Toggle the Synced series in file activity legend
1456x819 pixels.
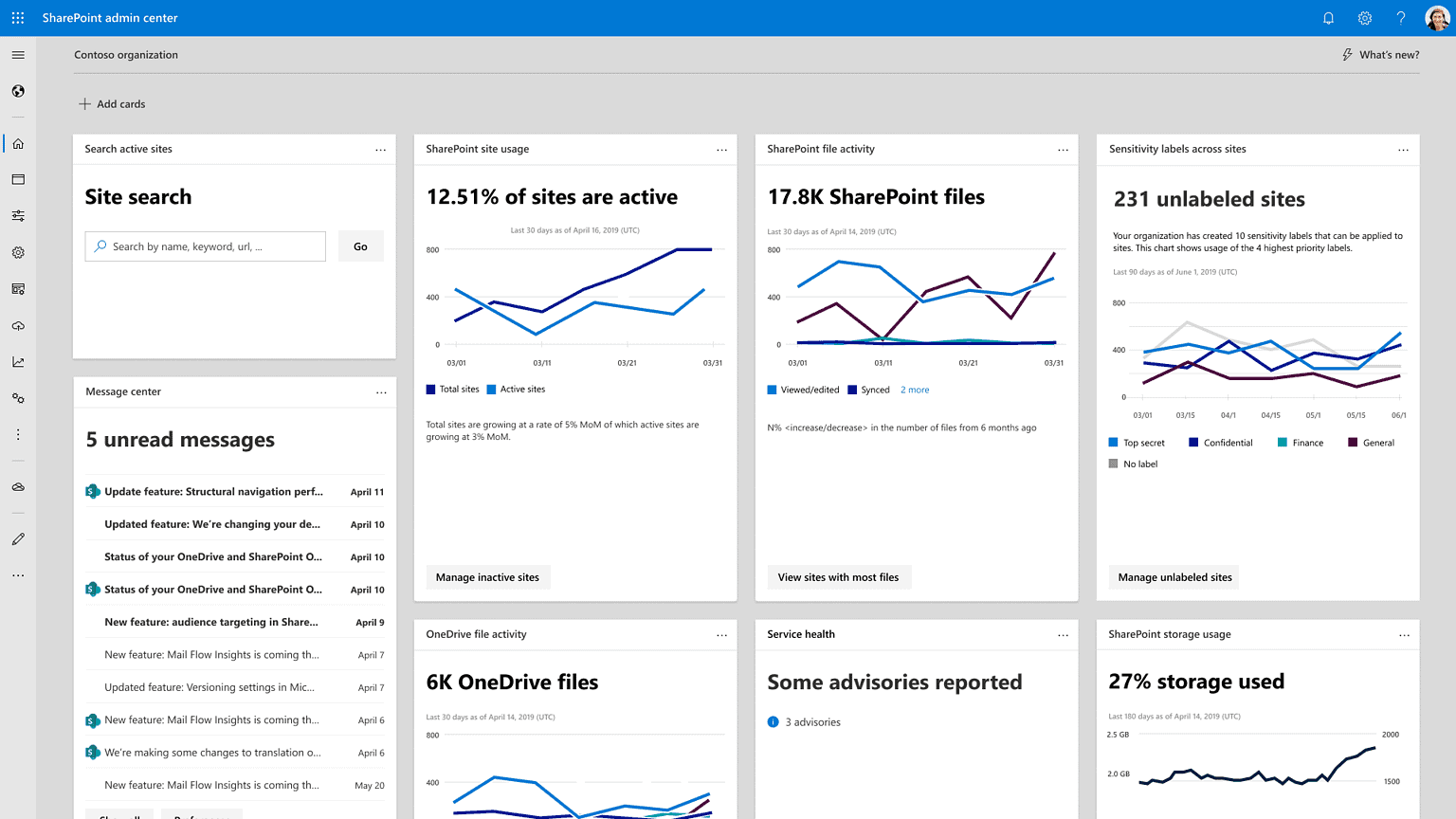[x=868, y=389]
